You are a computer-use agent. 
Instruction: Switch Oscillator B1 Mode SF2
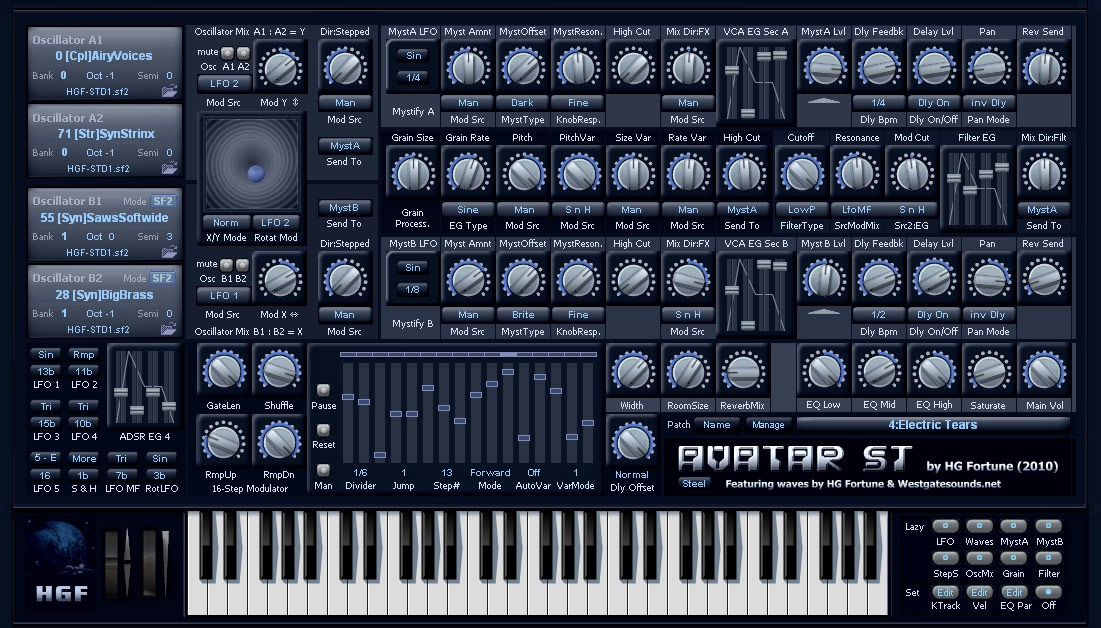(162, 201)
